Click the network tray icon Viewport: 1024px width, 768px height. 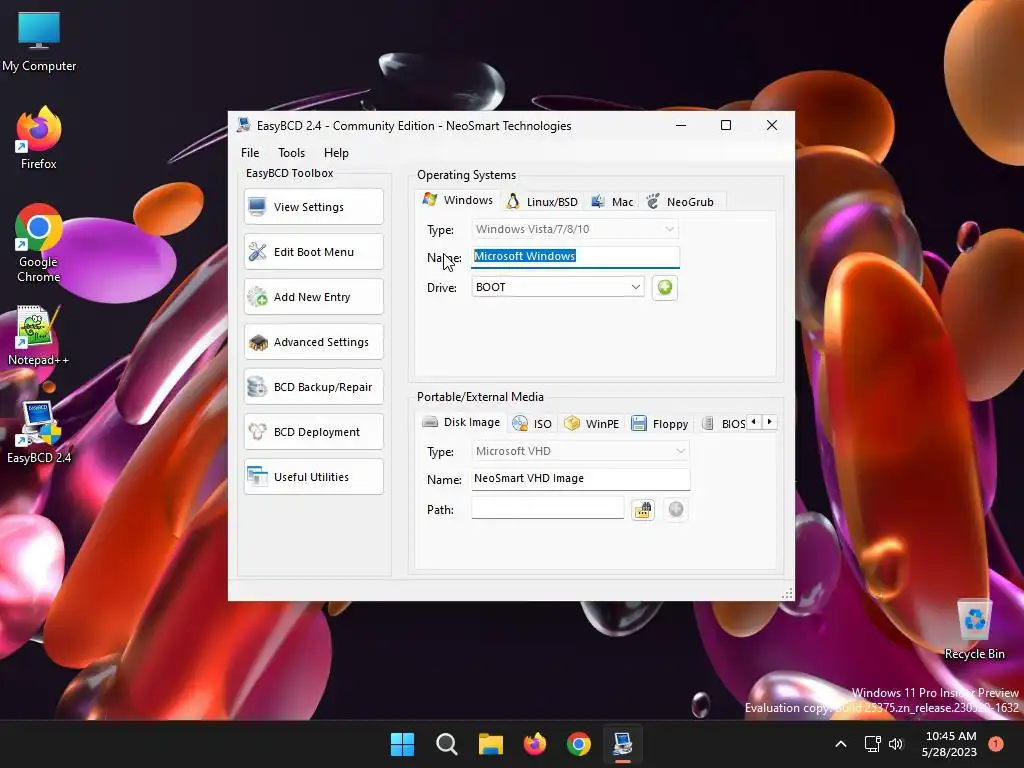click(x=872, y=744)
